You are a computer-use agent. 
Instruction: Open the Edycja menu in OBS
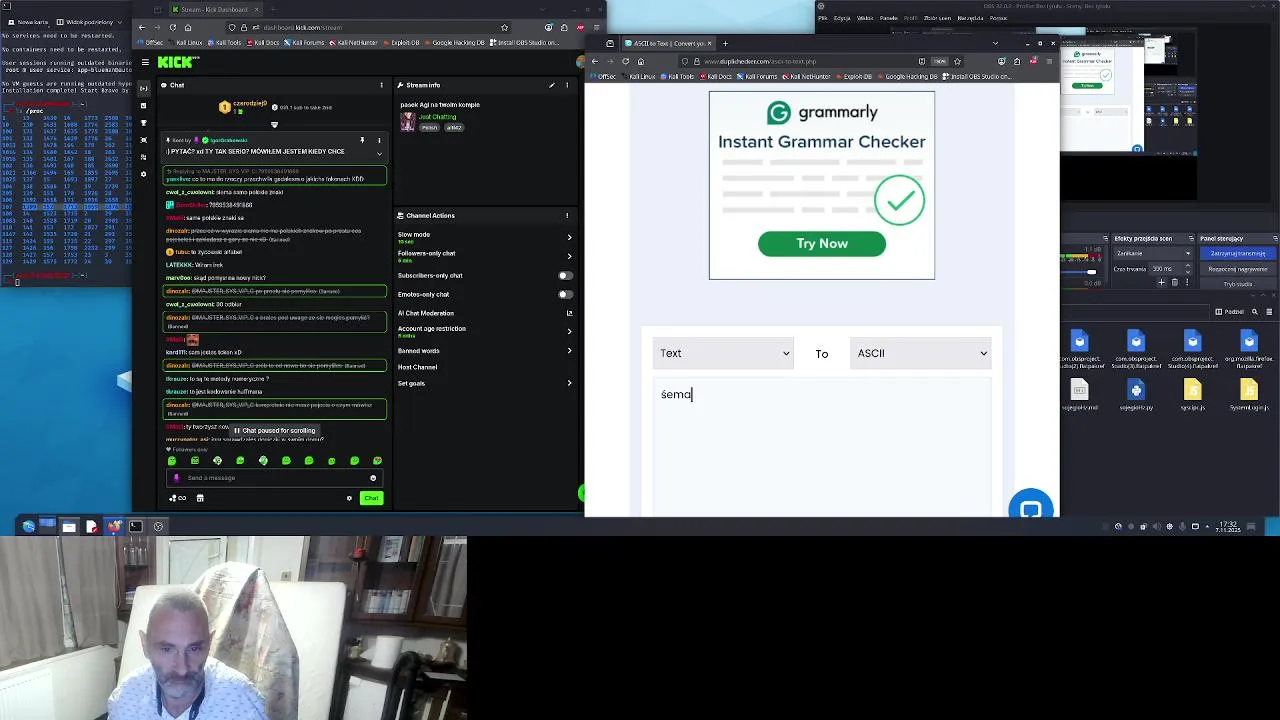tap(841, 18)
